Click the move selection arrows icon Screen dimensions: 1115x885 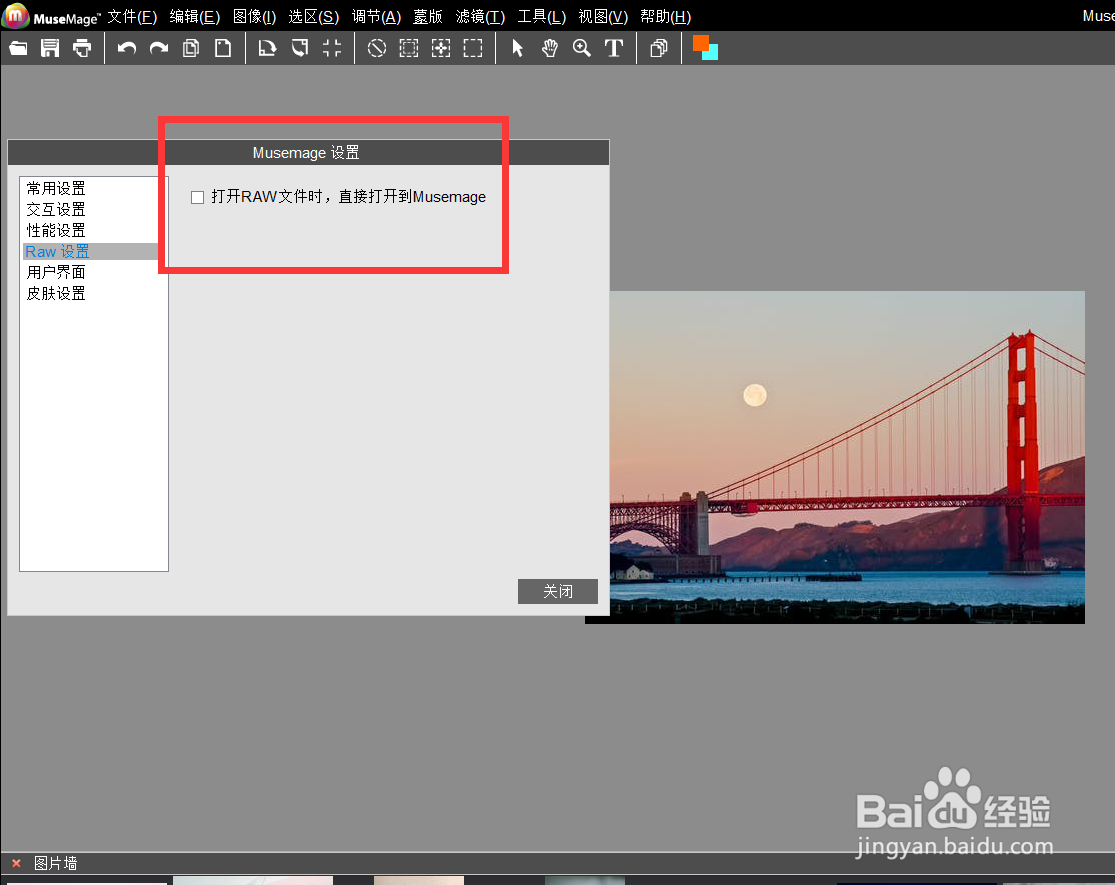click(441, 48)
